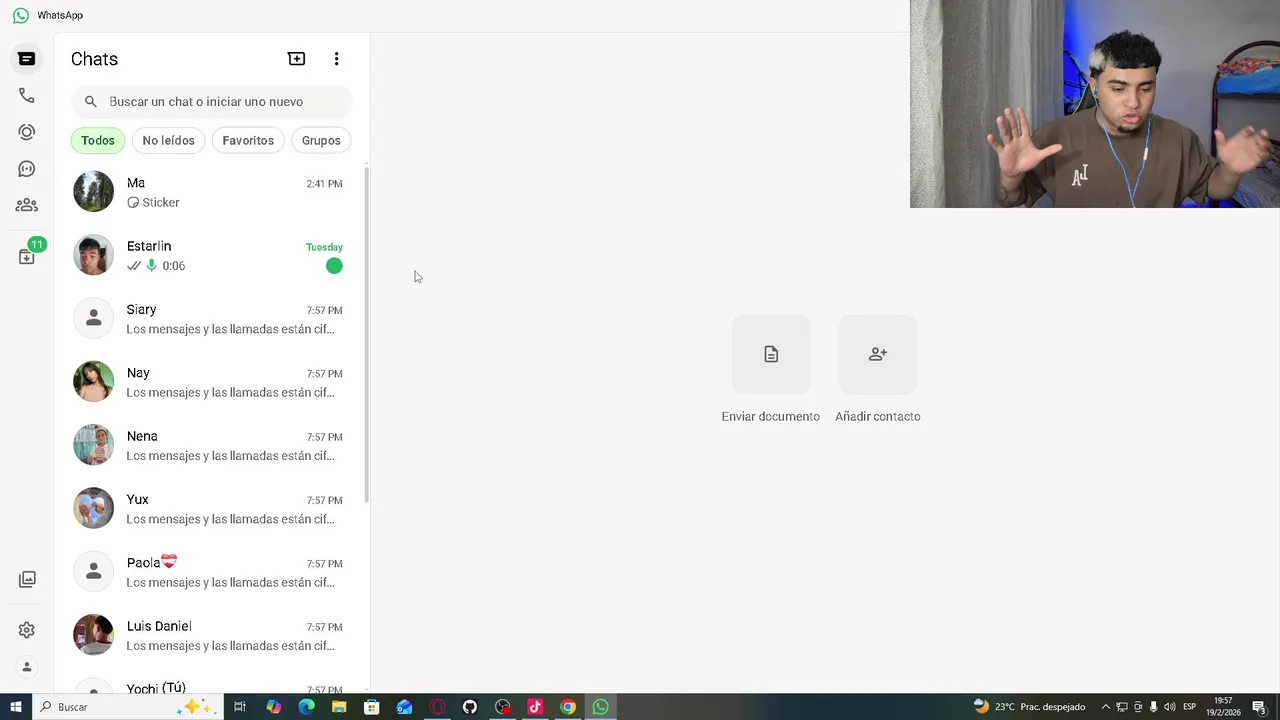
Task: Open Task View on the taskbar
Action: (240, 707)
